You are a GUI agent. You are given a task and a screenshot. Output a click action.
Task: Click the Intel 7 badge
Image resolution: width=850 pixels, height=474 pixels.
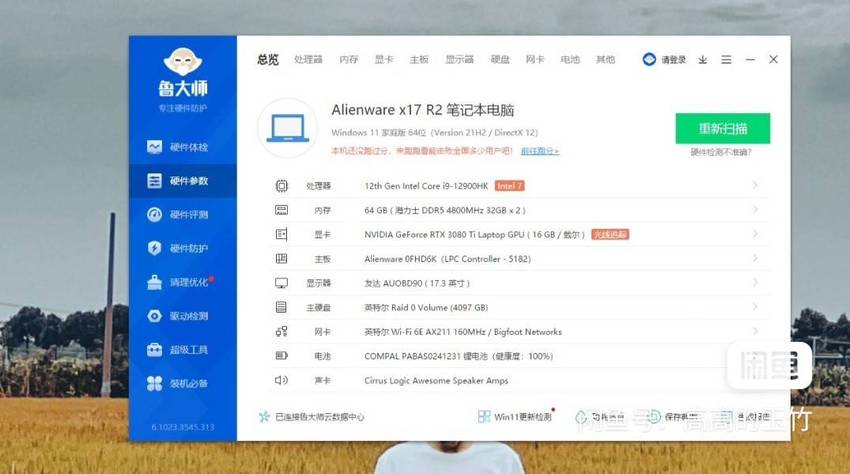pos(510,186)
